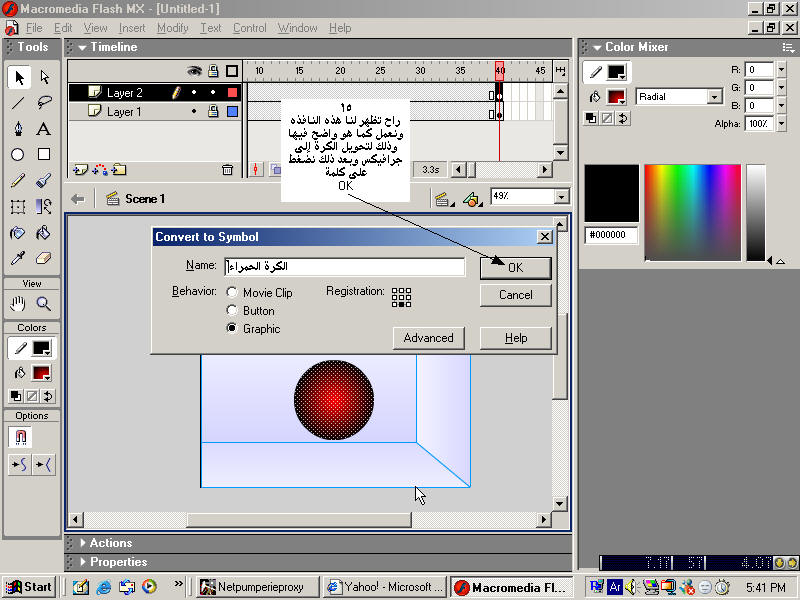800x600 pixels.
Task: Select the Fill Transform tool
Action: coord(44,207)
